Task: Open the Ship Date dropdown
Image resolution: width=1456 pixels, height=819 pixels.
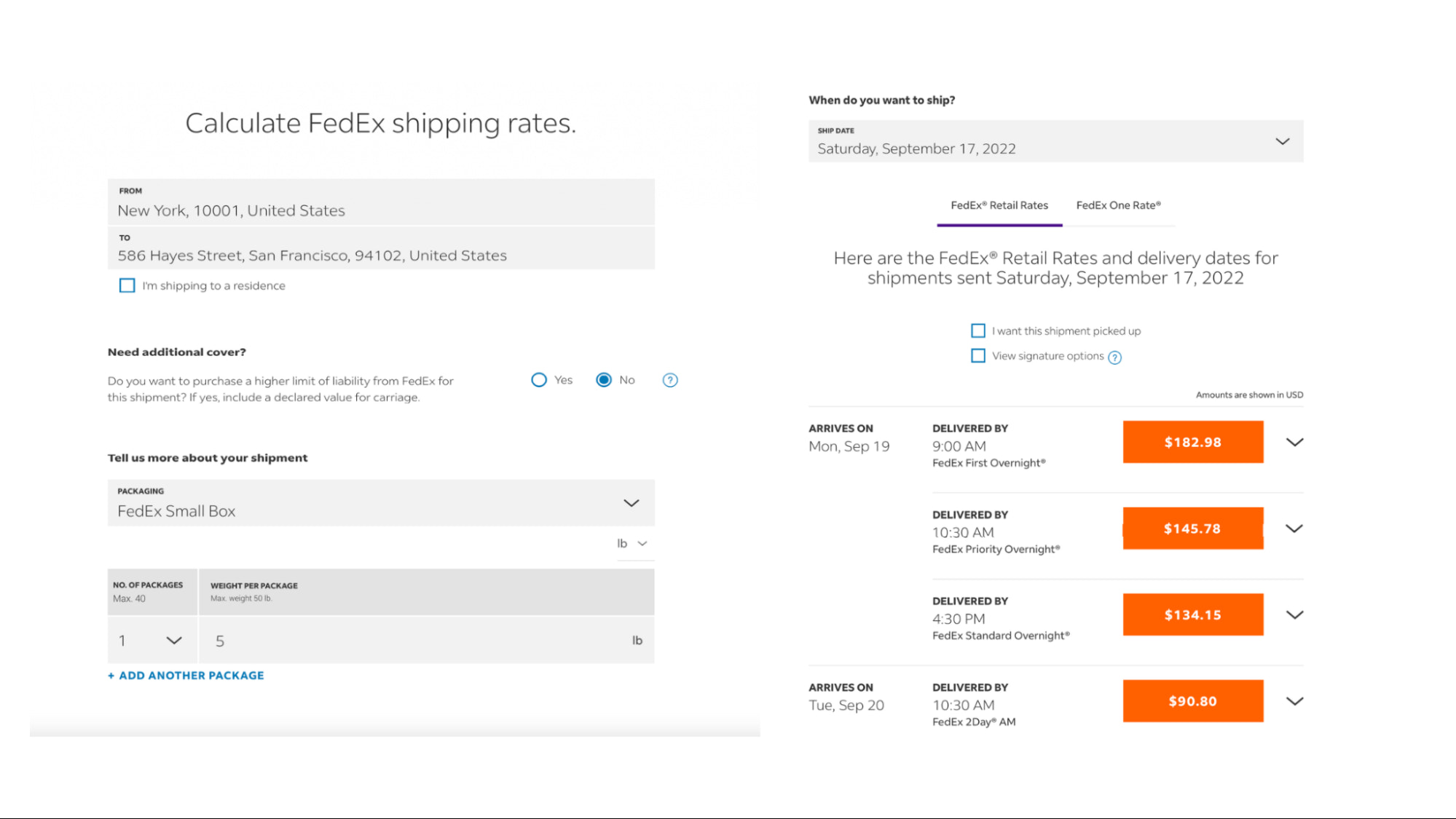Action: tap(1055, 141)
